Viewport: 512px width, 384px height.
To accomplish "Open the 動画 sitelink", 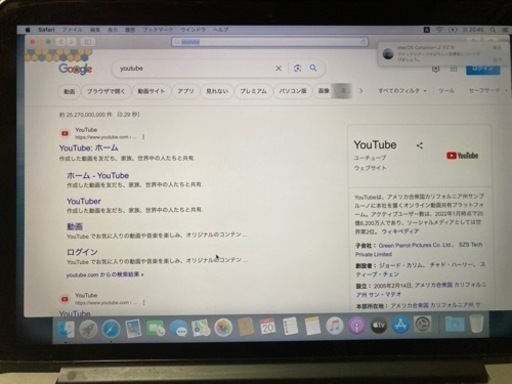I will click(x=75, y=227).
